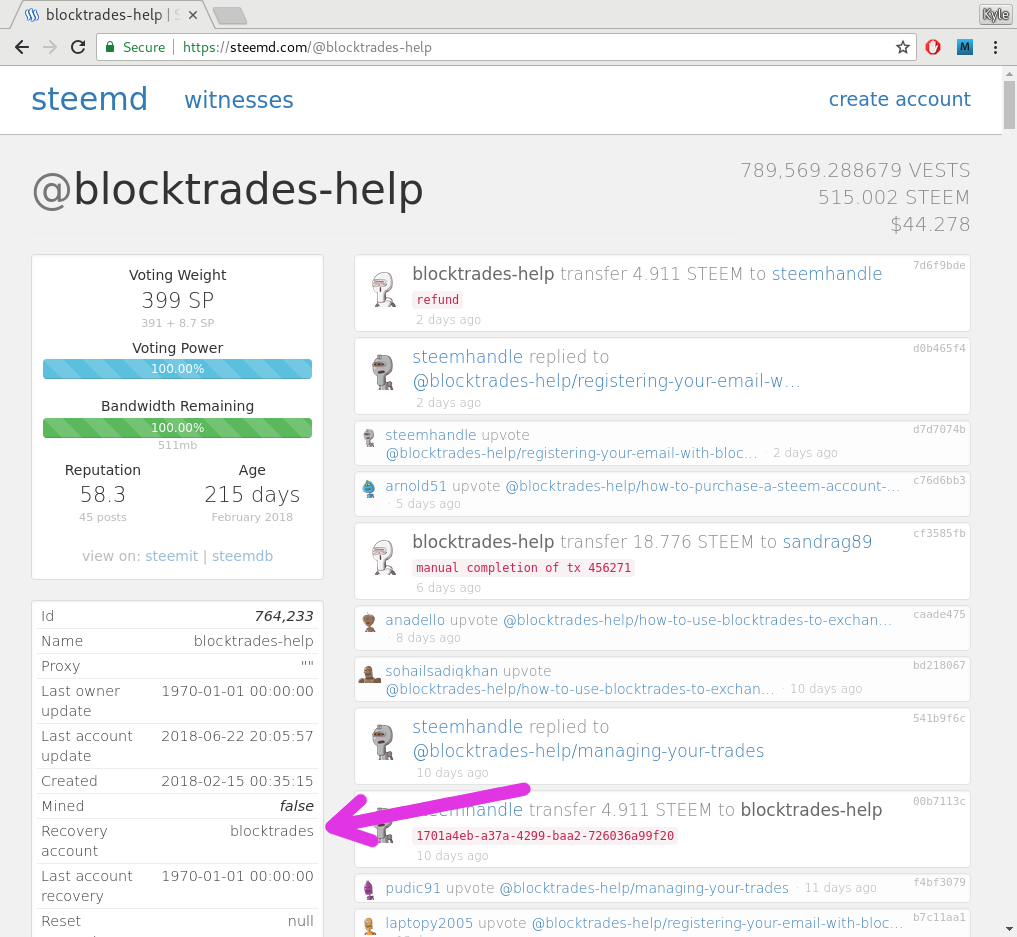The image size is (1017, 937).
Task: Click the secure padlock icon
Action: point(110,47)
